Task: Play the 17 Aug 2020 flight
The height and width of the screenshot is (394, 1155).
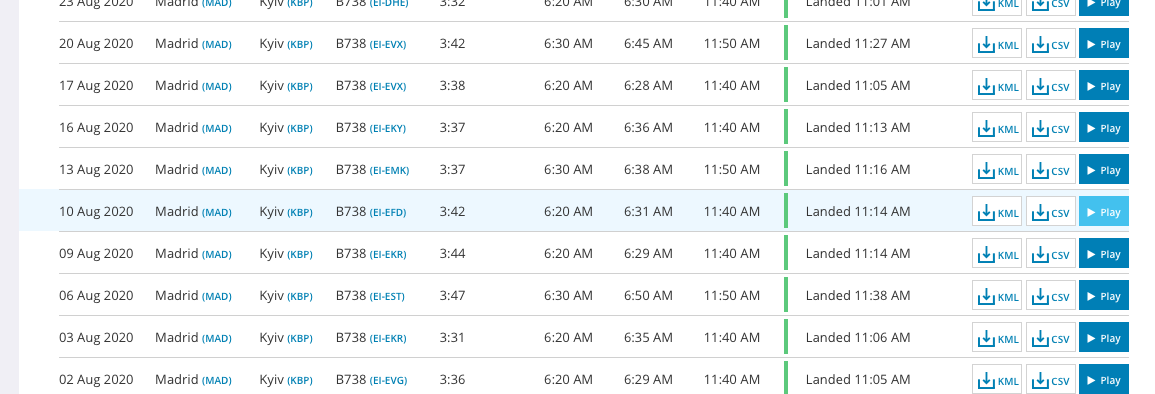Action: click(1103, 85)
